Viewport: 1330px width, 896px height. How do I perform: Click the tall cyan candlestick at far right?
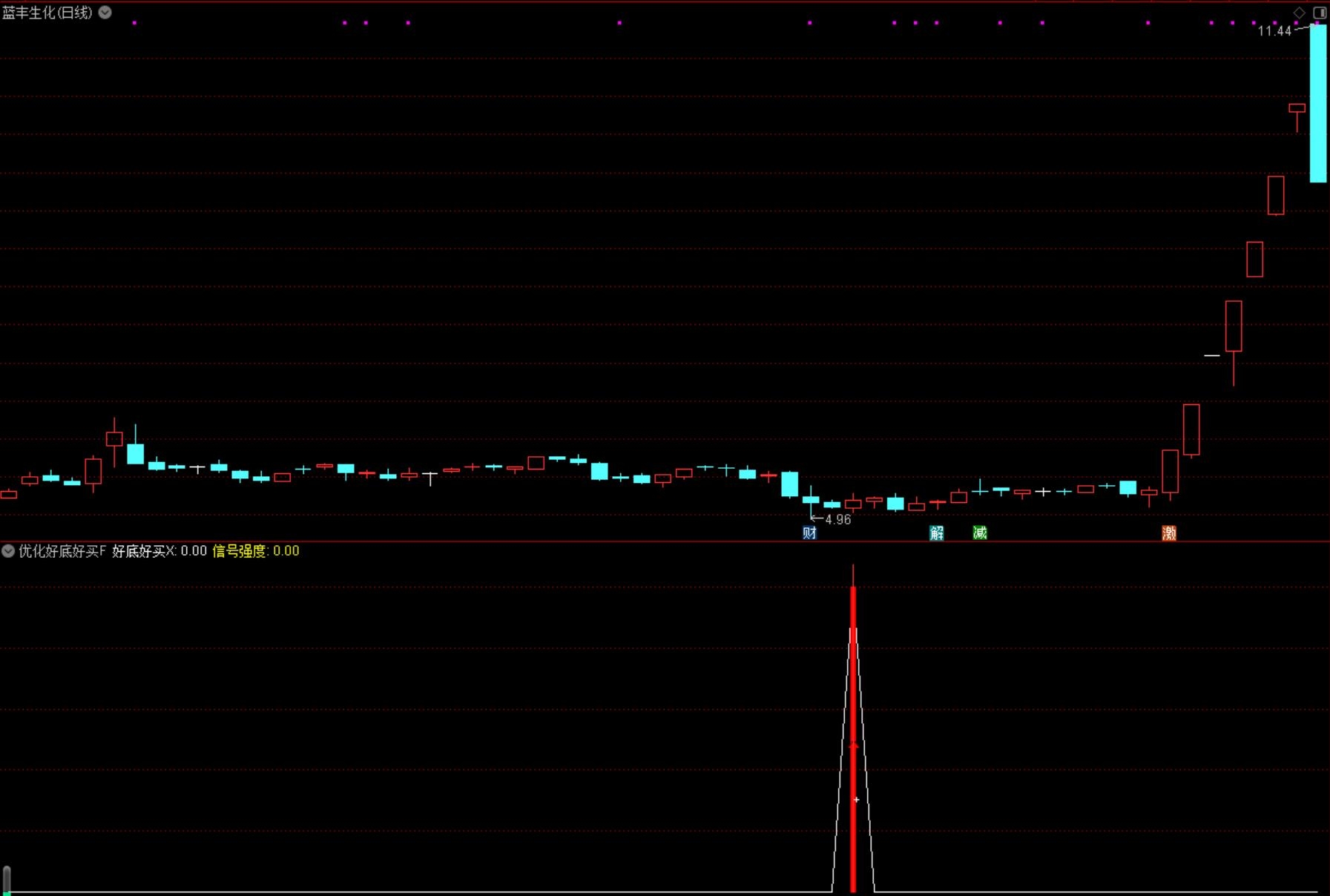(x=1318, y=103)
